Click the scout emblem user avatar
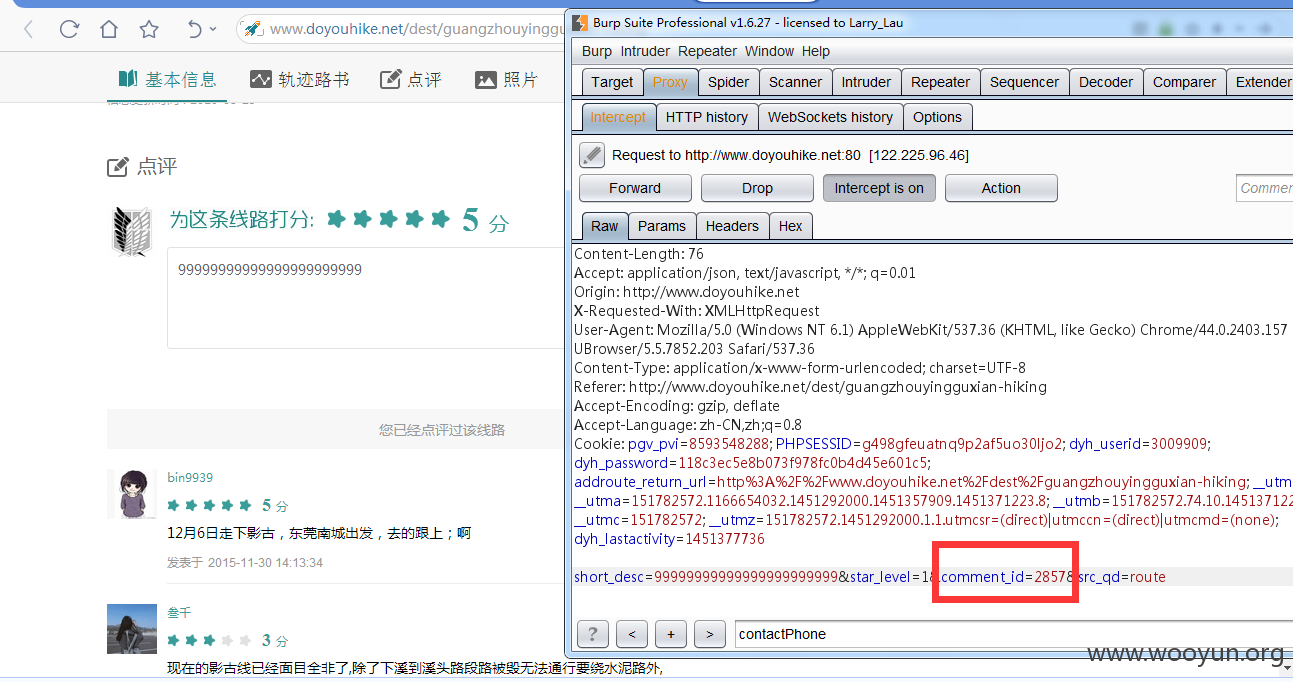 pyautogui.click(x=131, y=231)
